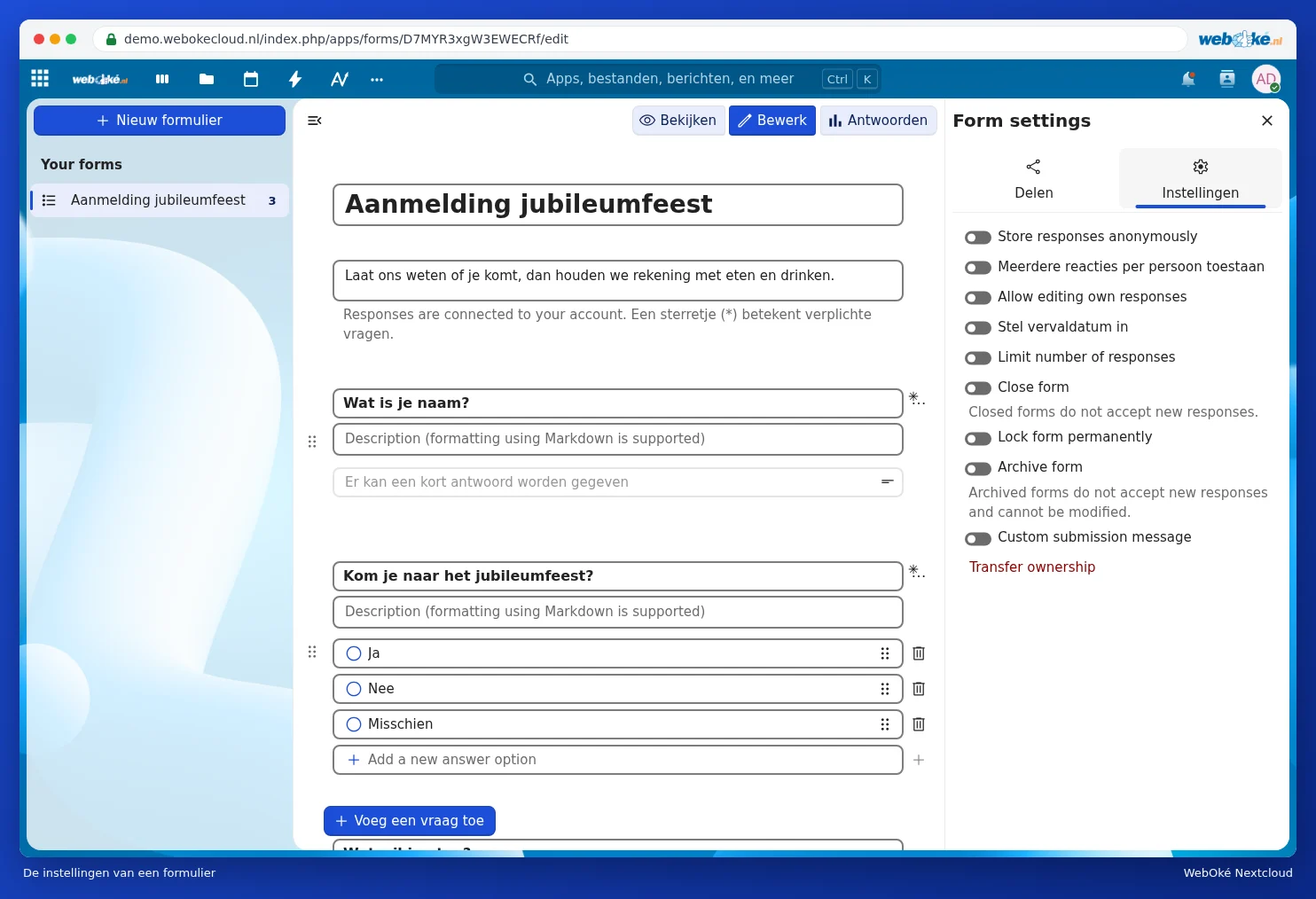The height and width of the screenshot is (899, 1316).
Task: Open the Deck boards app icon
Action: pos(162,79)
